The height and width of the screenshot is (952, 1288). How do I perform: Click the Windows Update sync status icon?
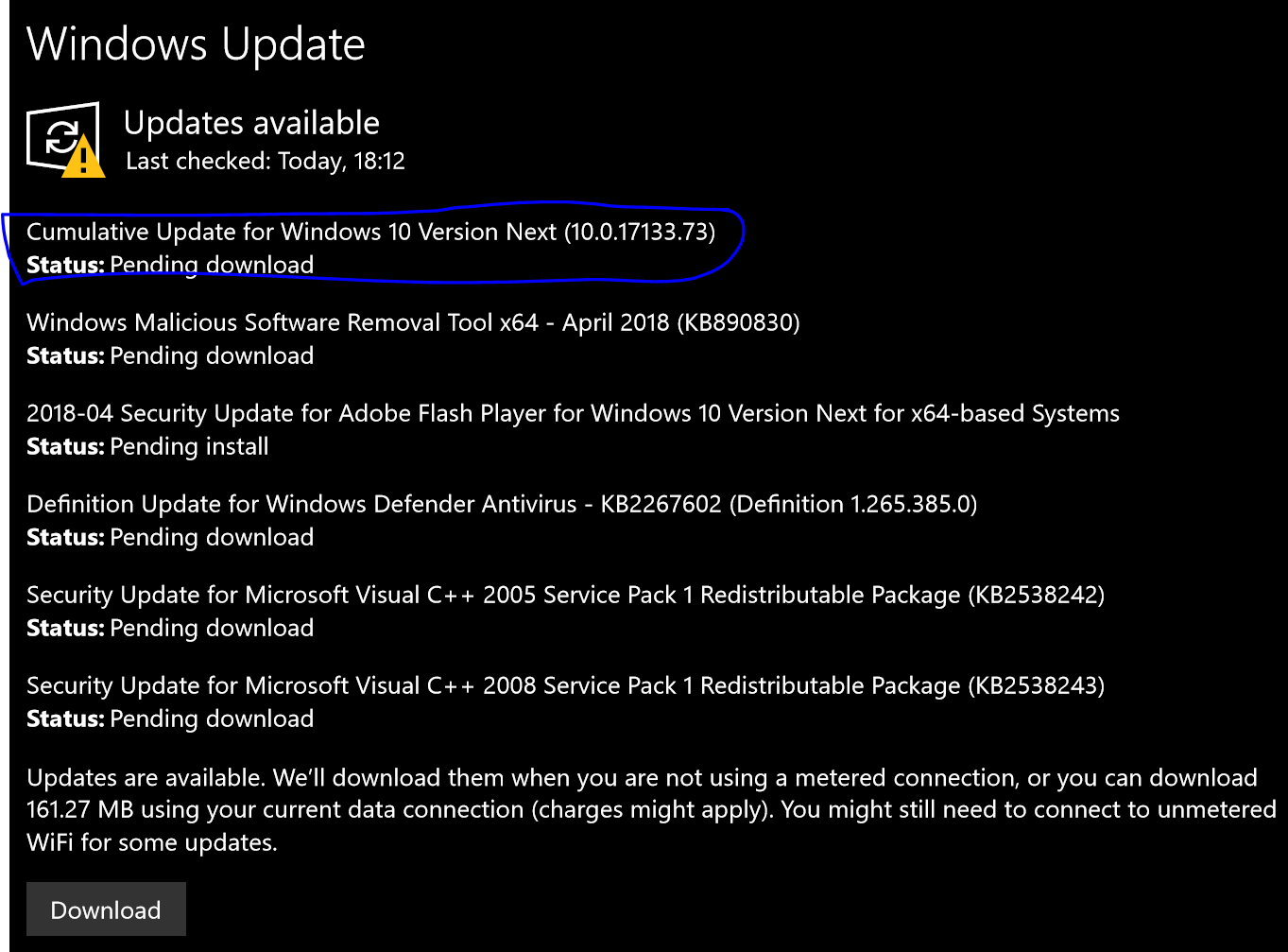(x=60, y=136)
